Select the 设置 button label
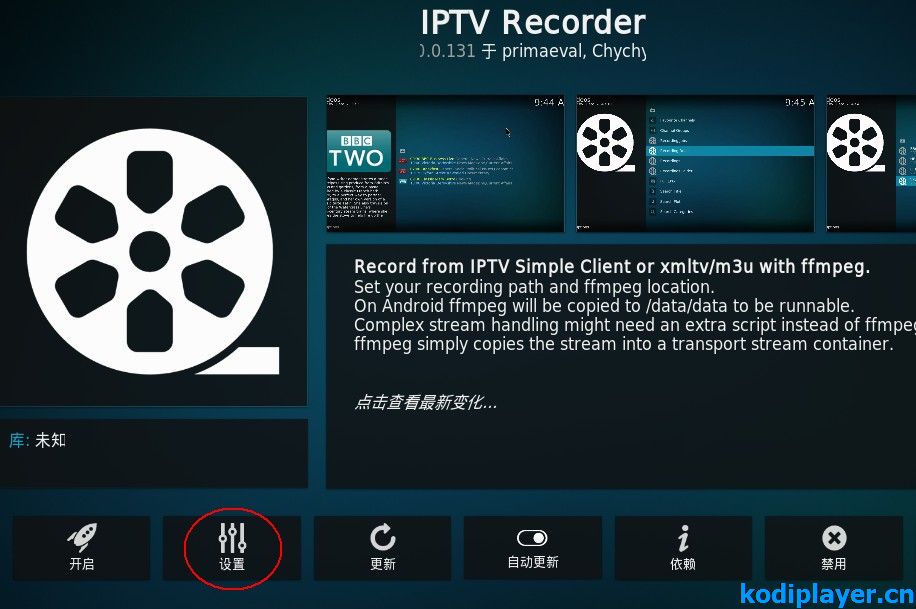 pos(232,564)
